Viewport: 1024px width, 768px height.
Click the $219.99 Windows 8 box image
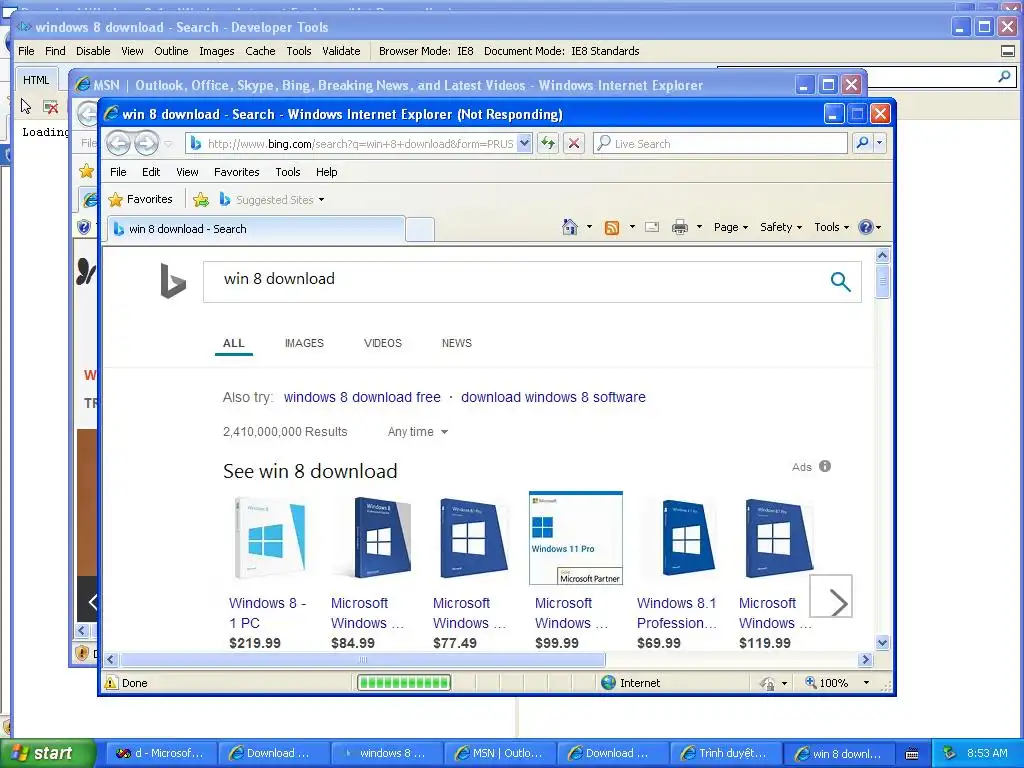(x=270, y=537)
